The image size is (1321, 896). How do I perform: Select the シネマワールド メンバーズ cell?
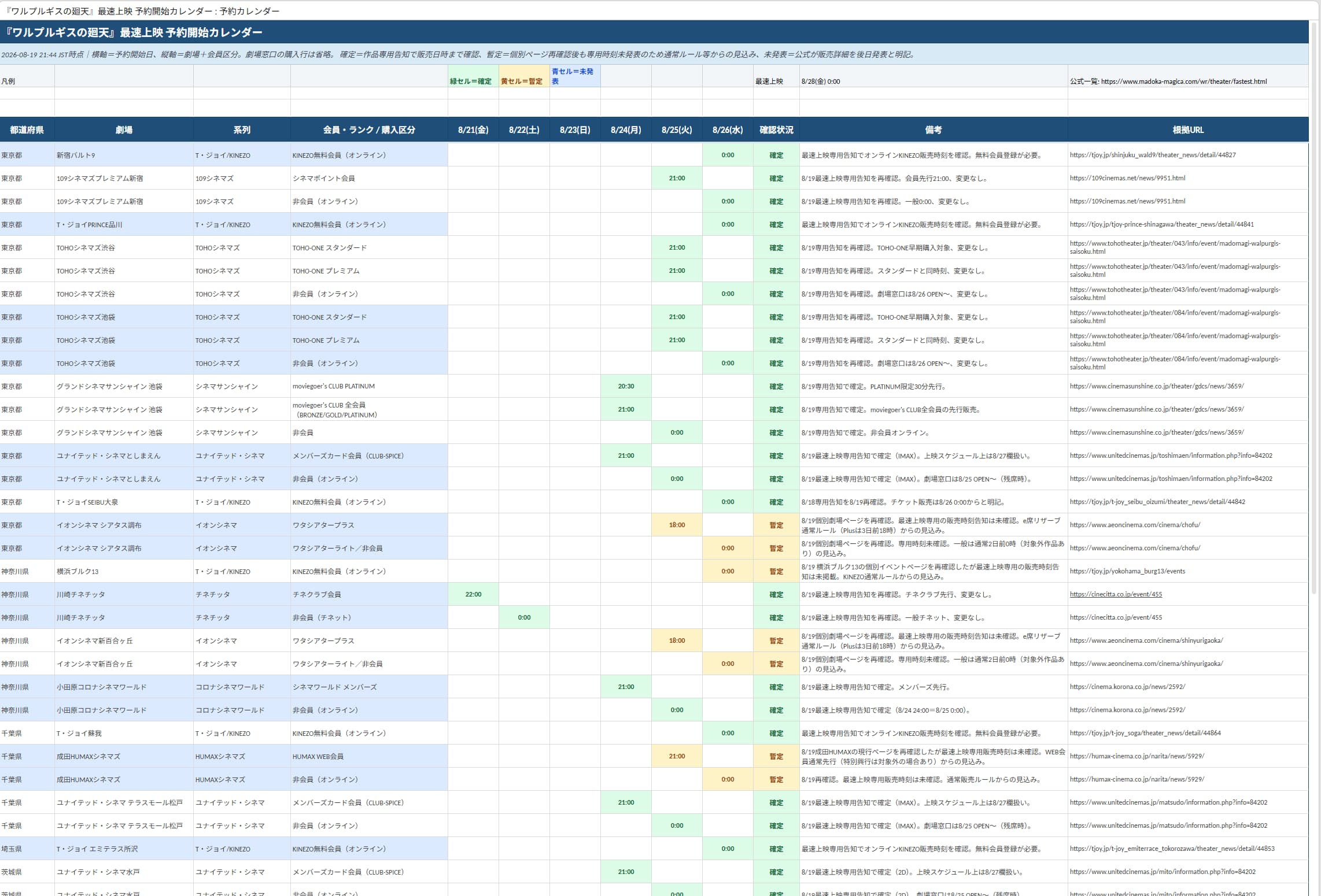click(369, 687)
